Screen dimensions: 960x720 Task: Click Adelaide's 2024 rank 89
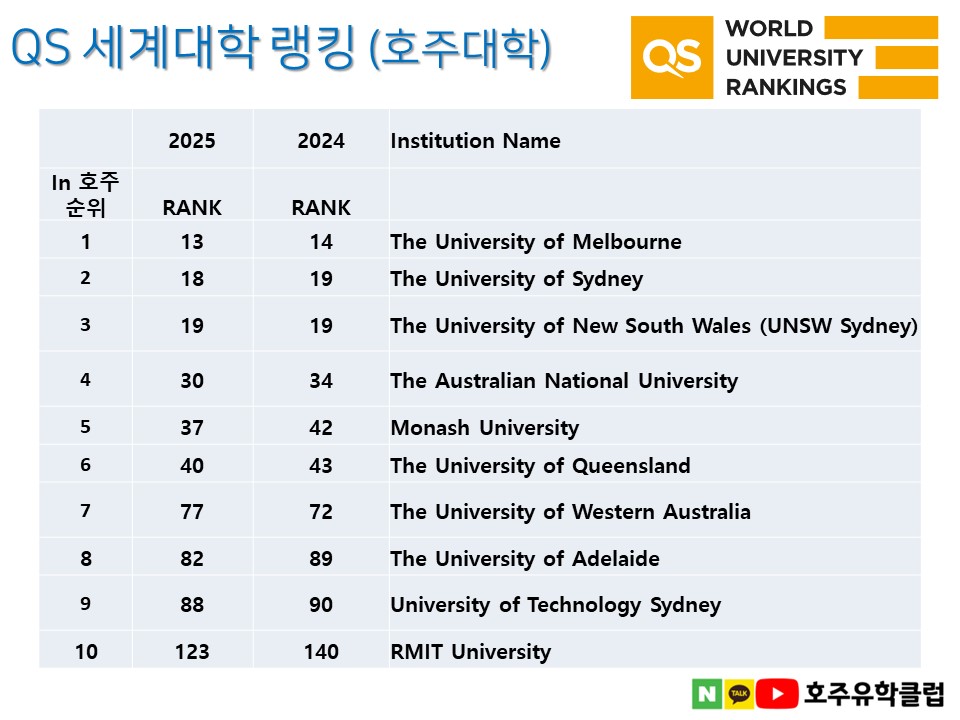point(321,558)
